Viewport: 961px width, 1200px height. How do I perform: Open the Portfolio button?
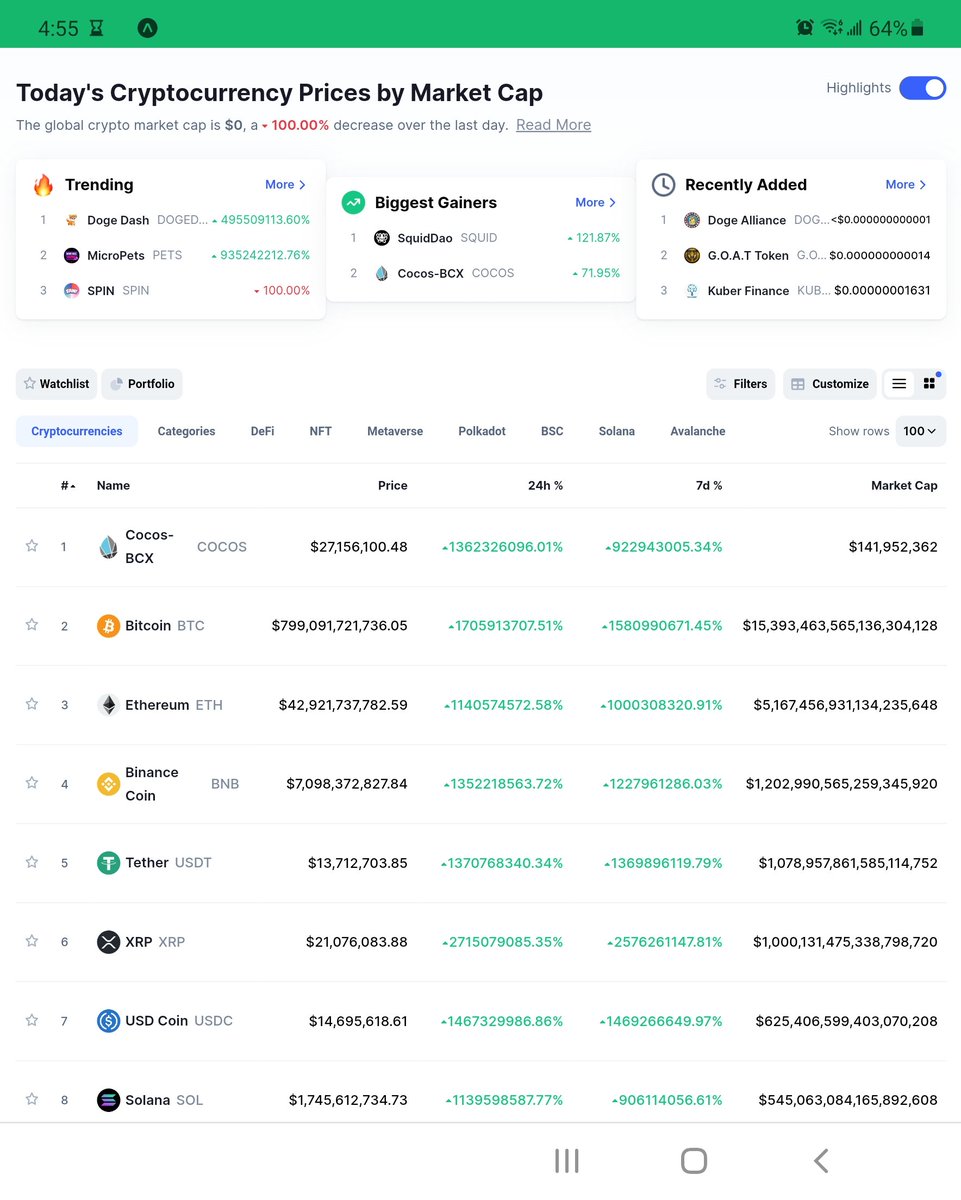pyautogui.click(x=142, y=384)
